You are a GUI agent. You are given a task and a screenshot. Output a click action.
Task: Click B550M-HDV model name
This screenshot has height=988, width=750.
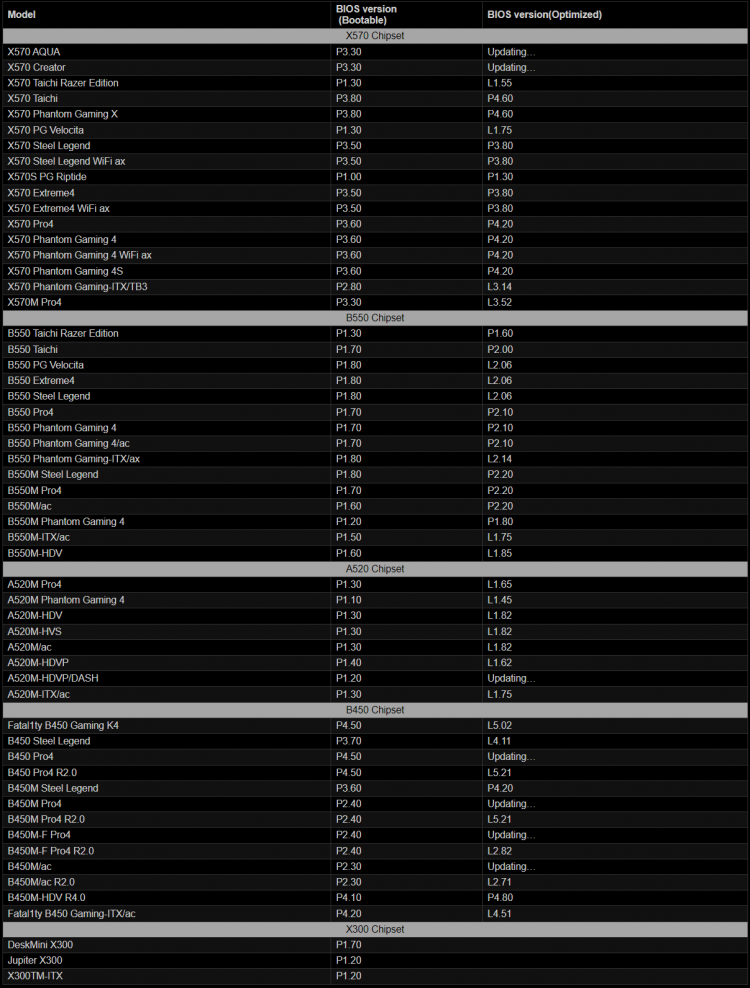point(35,553)
